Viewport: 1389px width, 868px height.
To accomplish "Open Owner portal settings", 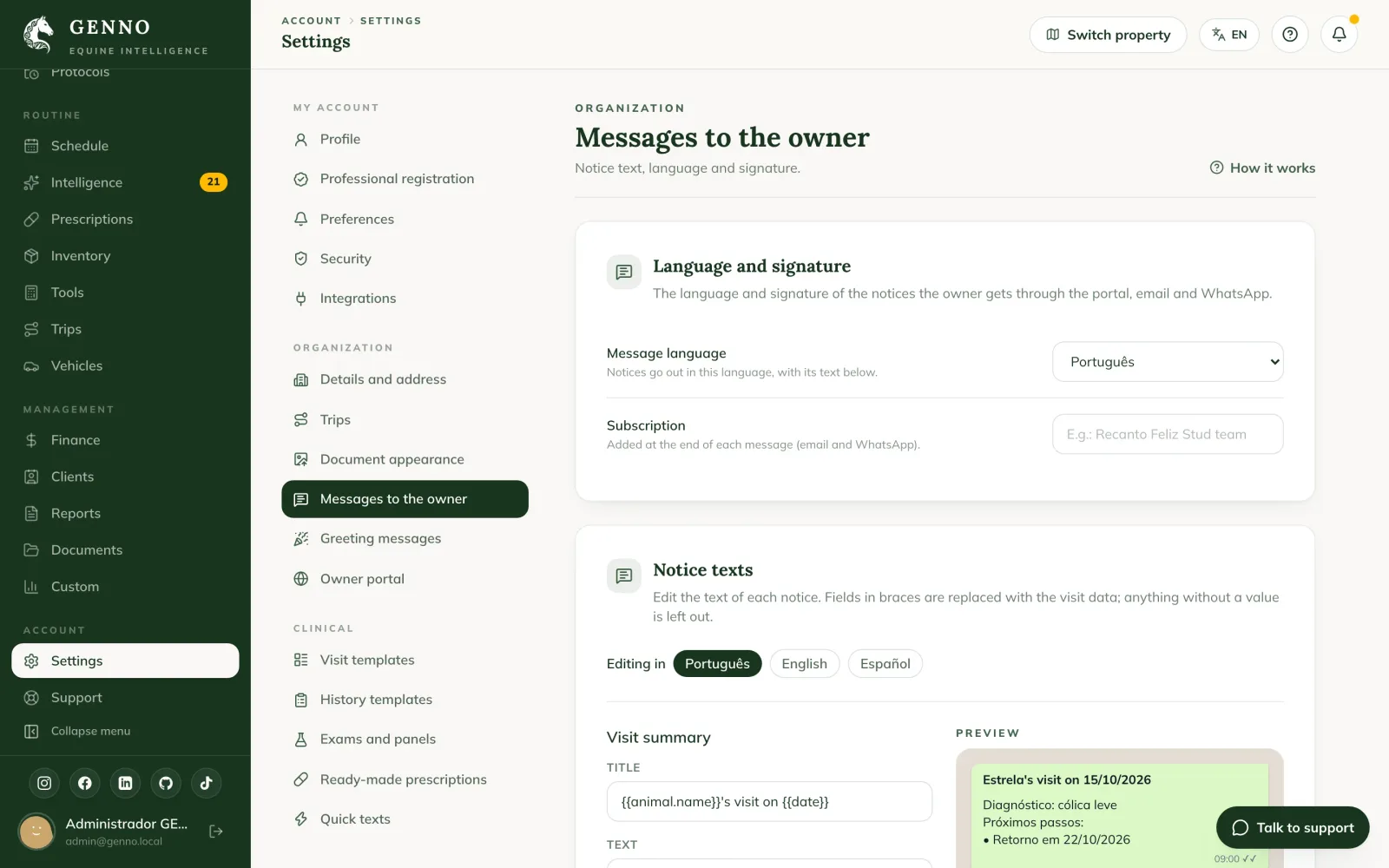I will pyautogui.click(x=405, y=579).
